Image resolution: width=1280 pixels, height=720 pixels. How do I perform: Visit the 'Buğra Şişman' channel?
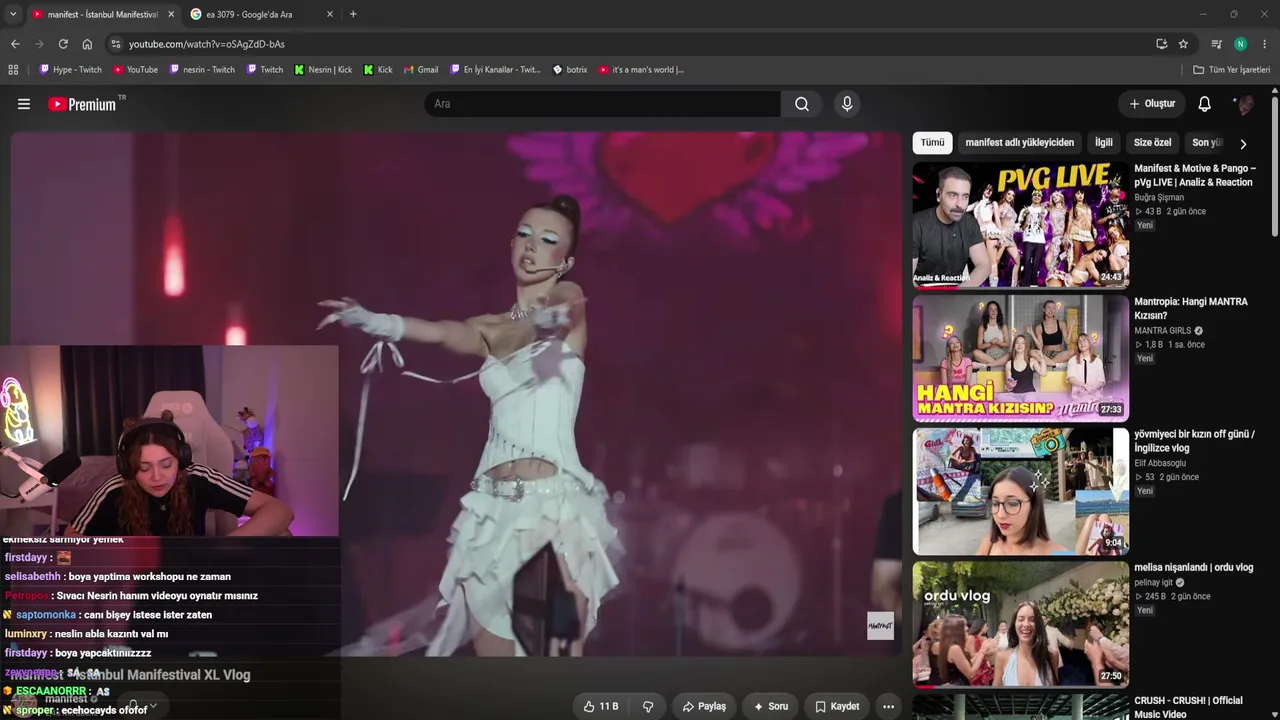click(1159, 198)
